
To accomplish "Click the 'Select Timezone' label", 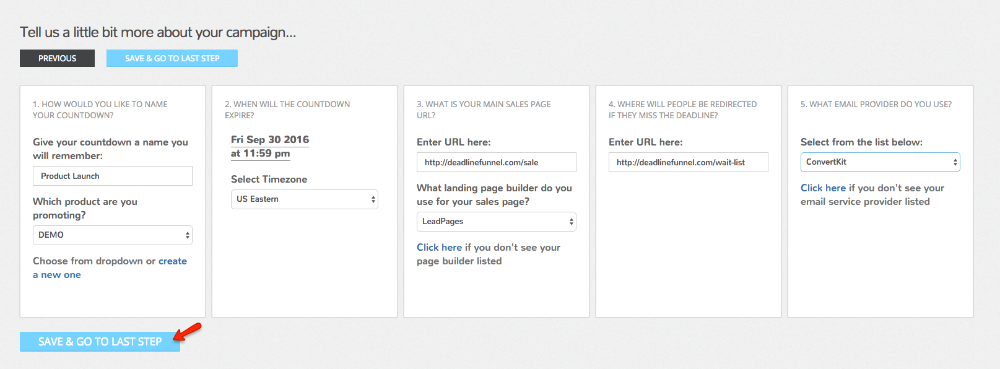I will (268, 180).
